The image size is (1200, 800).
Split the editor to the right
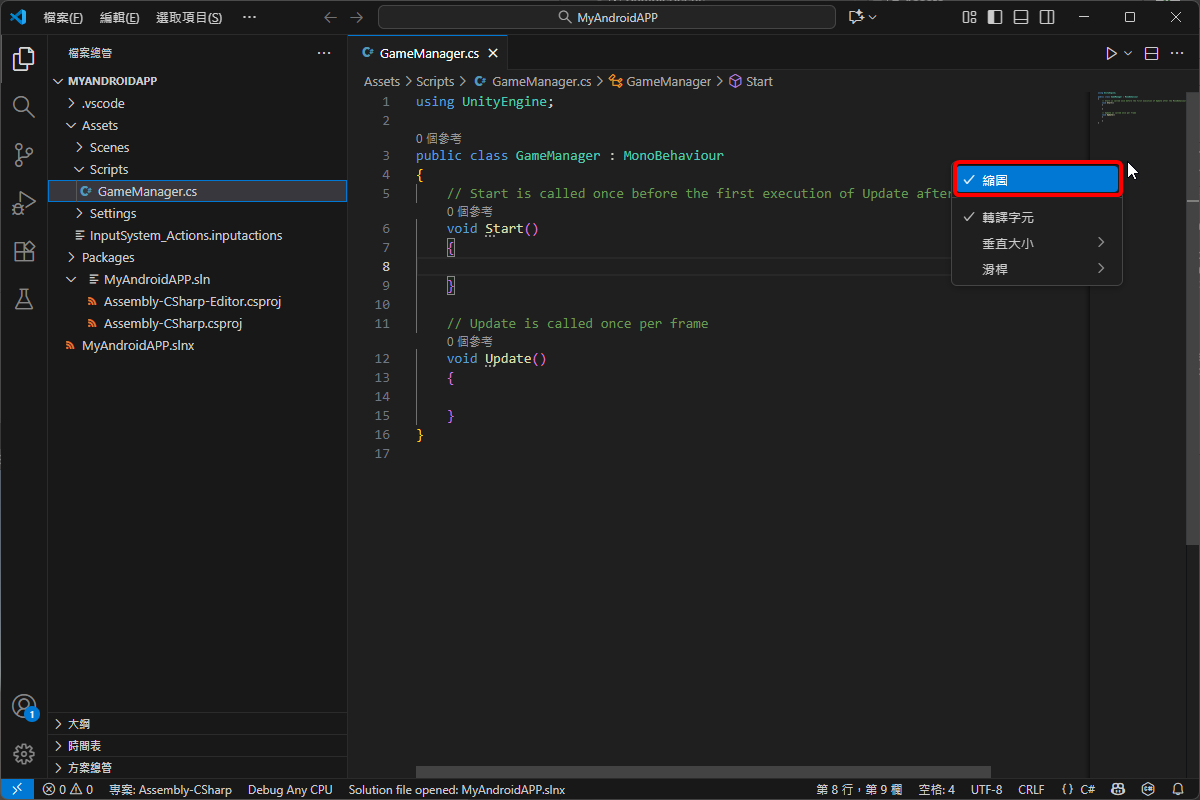pos(1151,54)
